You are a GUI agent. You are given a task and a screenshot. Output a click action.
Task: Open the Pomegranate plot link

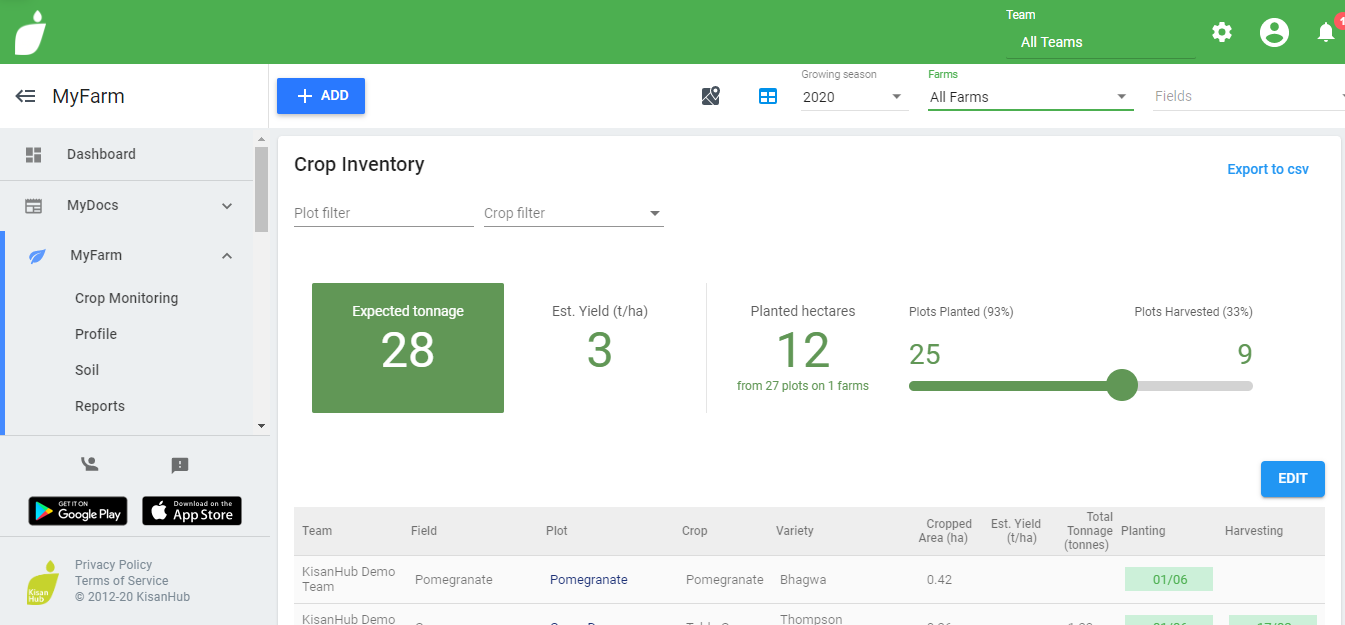(x=589, y=579)
